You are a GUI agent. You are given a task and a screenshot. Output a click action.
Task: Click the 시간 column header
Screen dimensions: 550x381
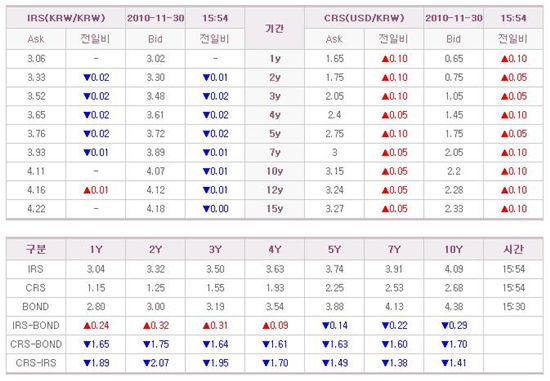coord(513,249)
